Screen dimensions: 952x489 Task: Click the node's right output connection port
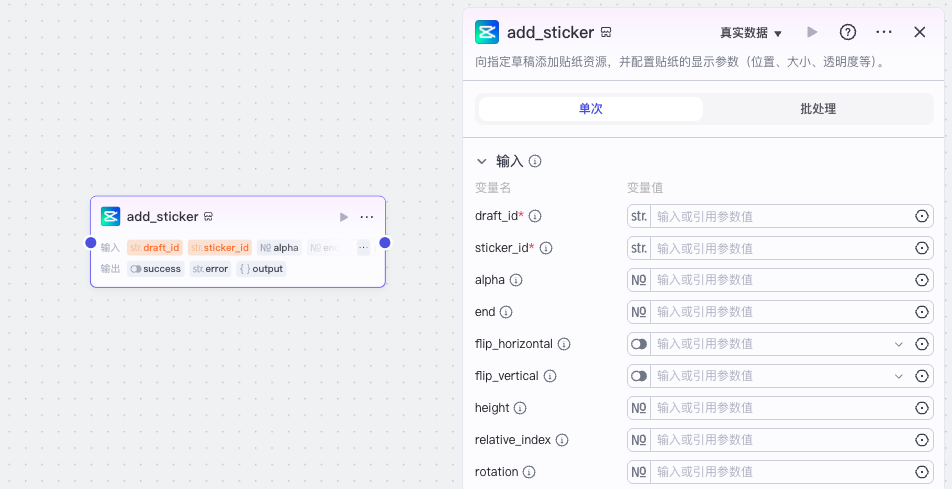(x=385, y=243)
